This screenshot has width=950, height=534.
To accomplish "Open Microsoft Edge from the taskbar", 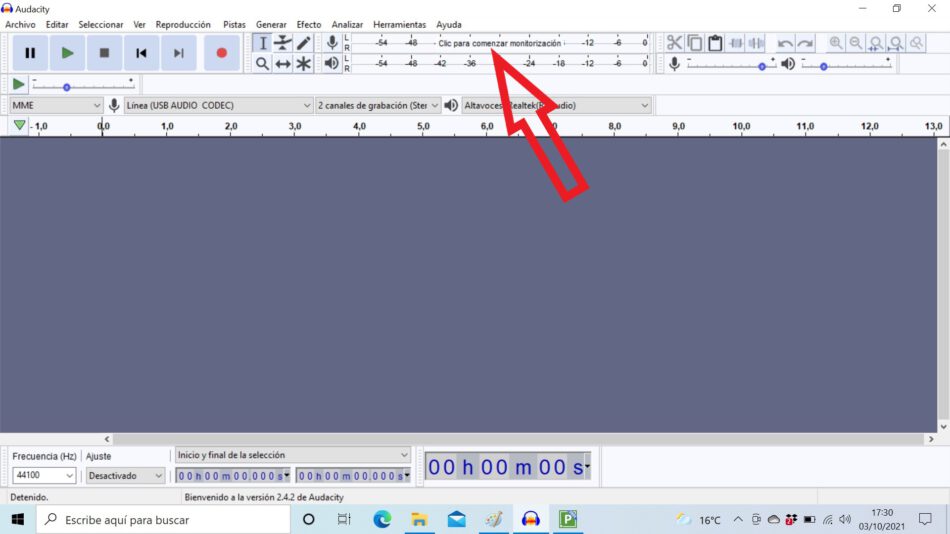I will click(x=382, y=519).
